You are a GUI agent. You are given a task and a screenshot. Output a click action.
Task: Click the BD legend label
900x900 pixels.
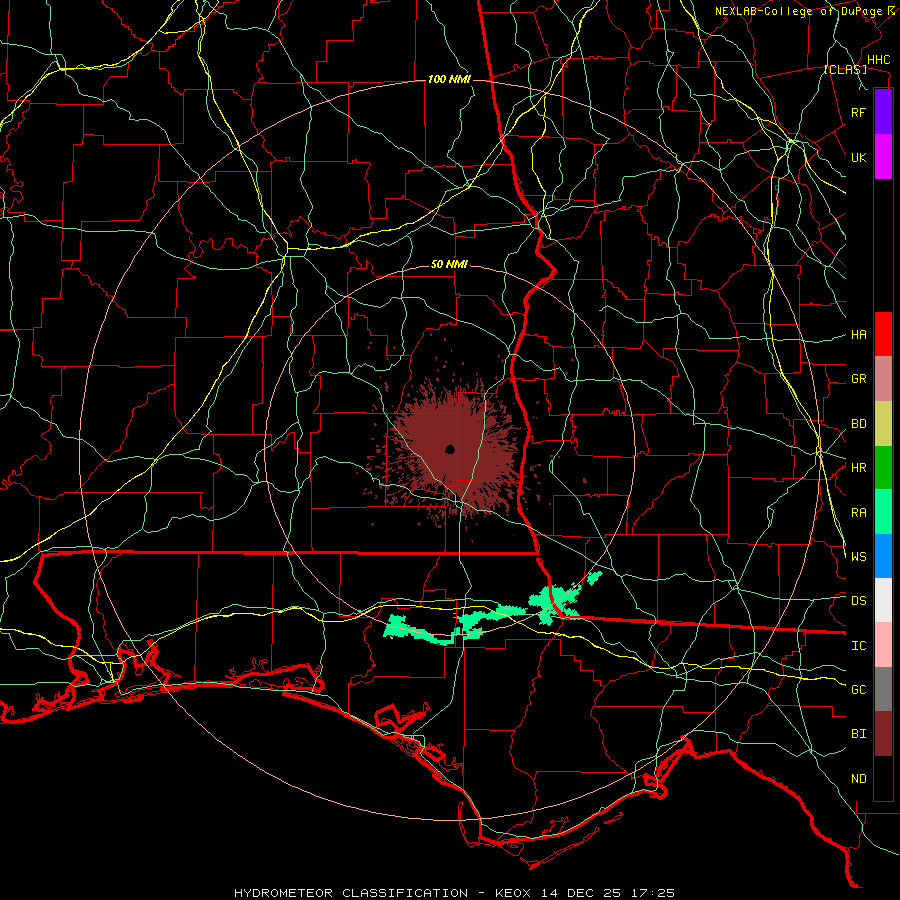(x=859, y=424)
